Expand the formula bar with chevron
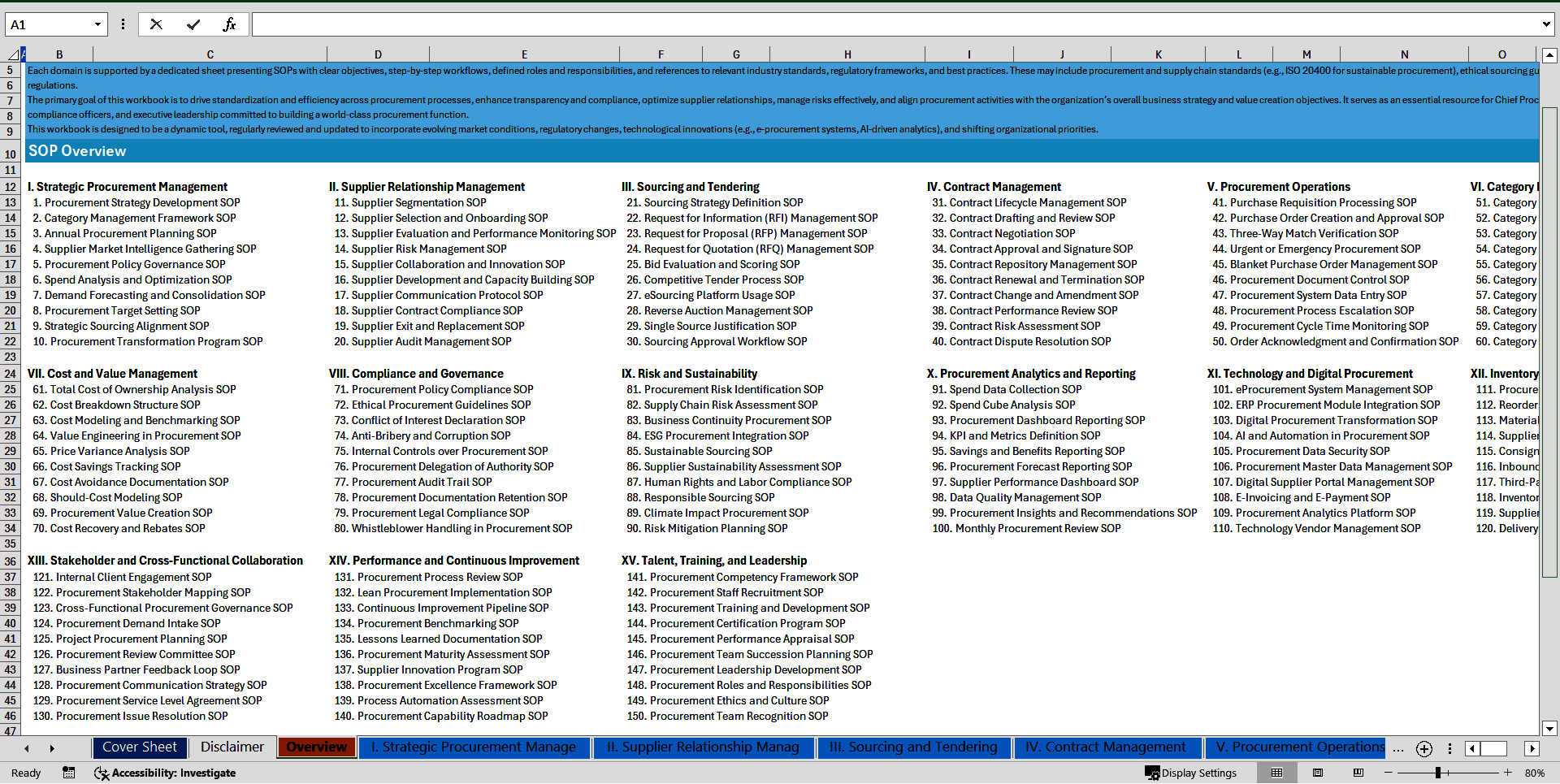 (x=1545, y=24)
